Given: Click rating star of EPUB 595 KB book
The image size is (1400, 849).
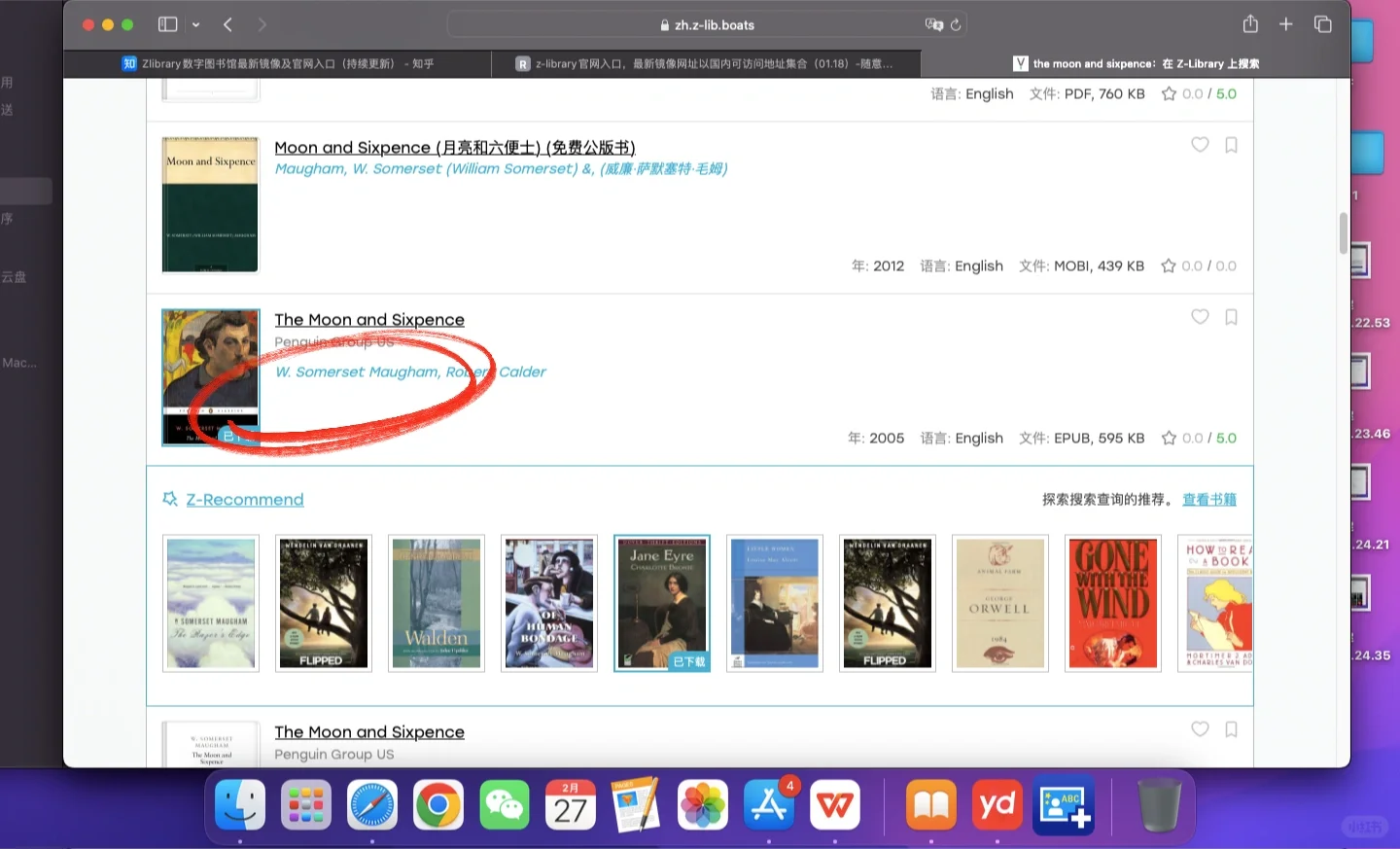Looking at the screenshot, I should 1169,438.
